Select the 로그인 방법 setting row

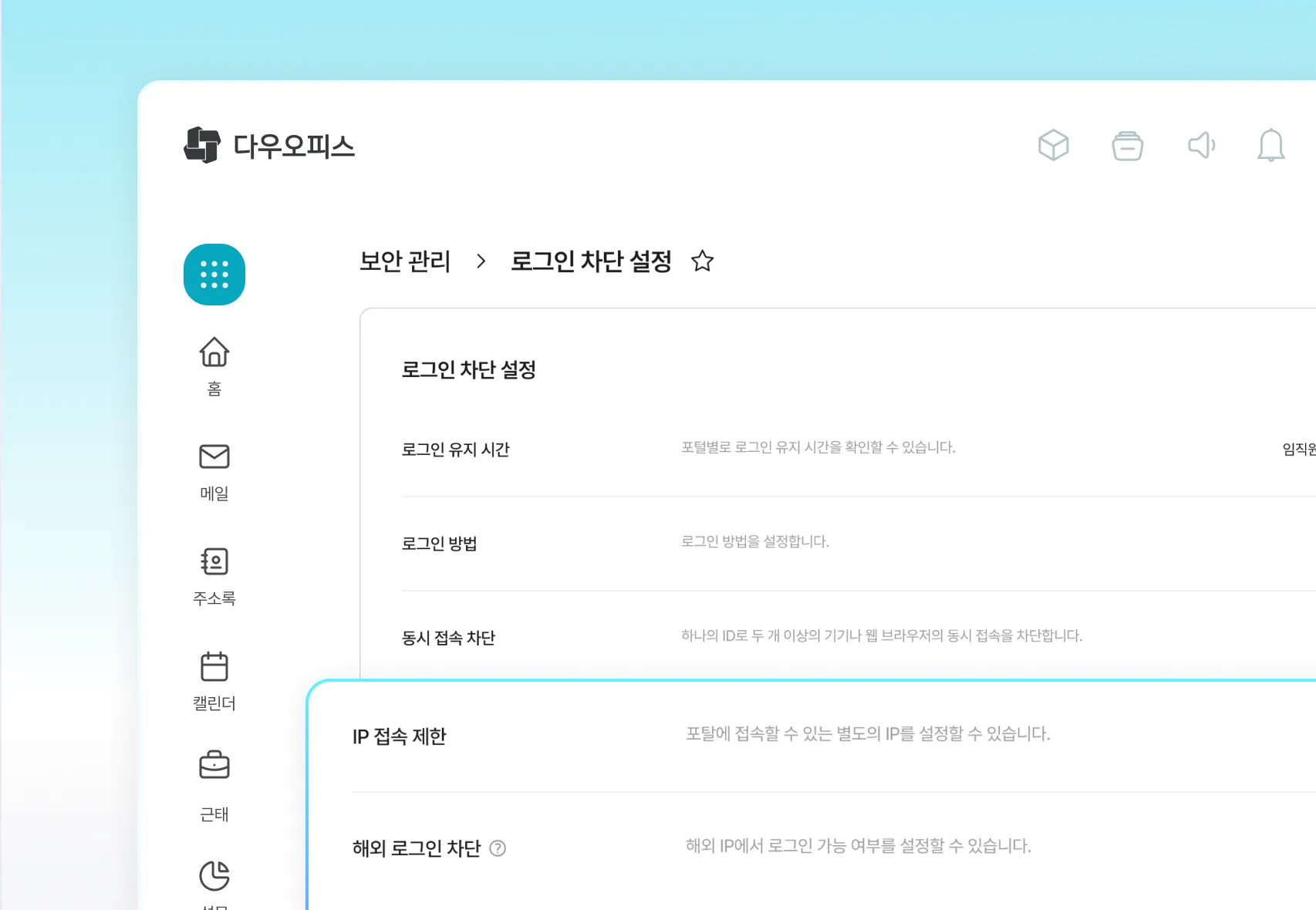[439, 544]
